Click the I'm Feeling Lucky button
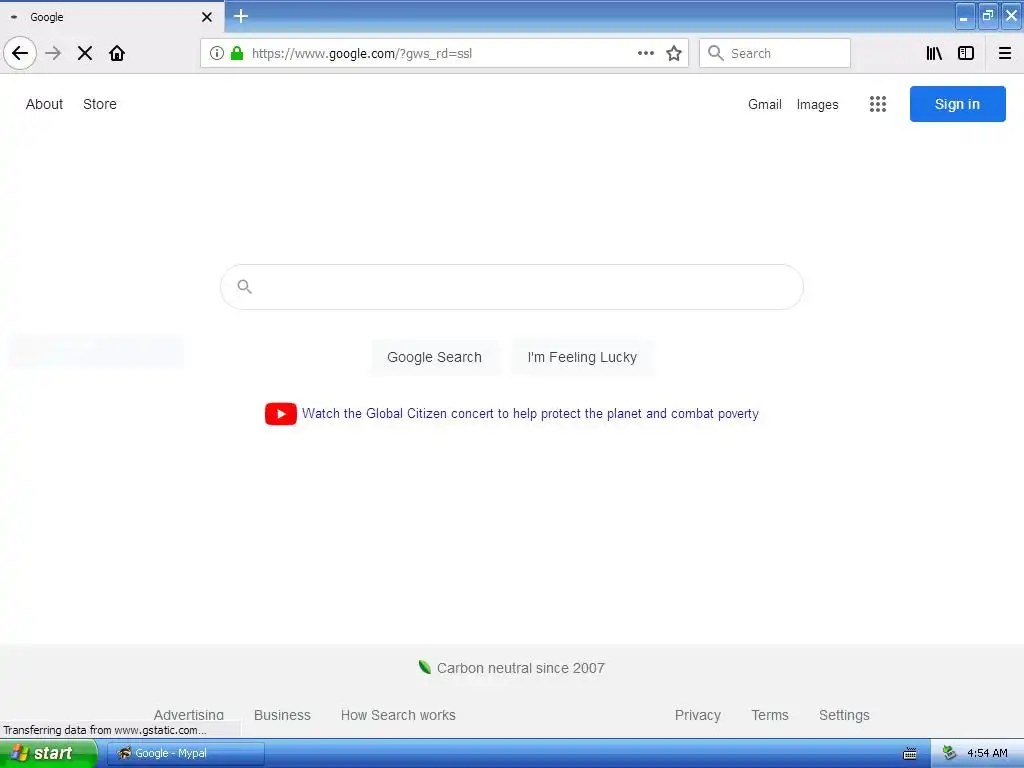 (582, 357)
